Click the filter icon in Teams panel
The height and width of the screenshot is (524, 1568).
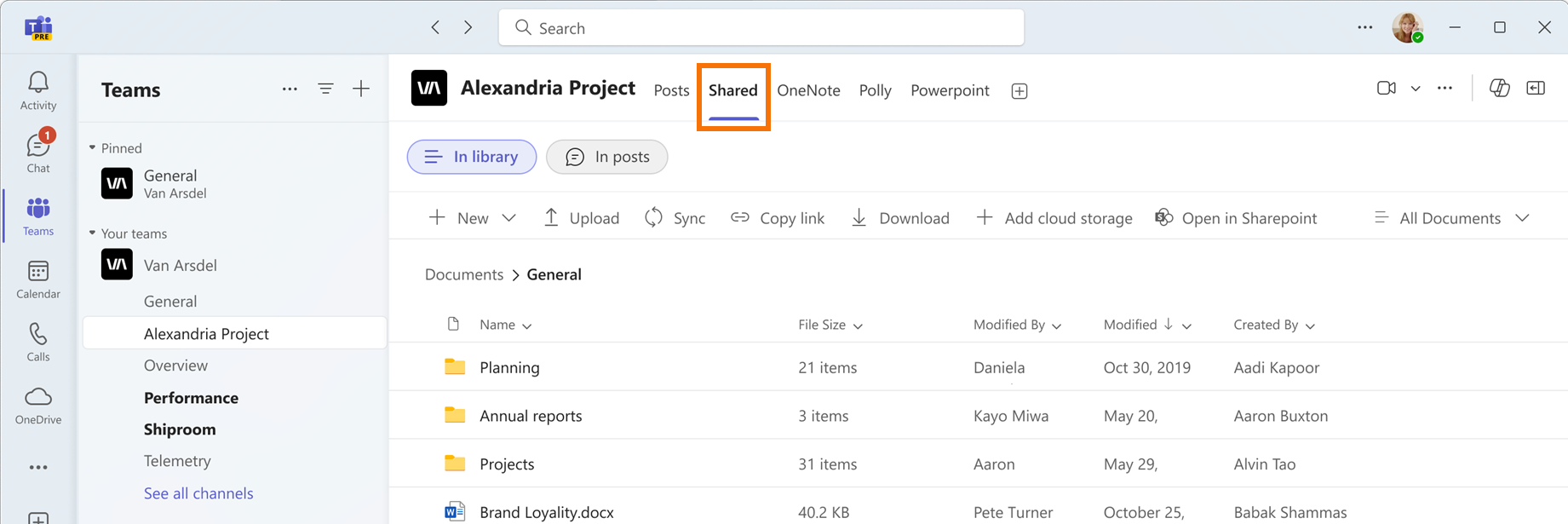(325, 89)
